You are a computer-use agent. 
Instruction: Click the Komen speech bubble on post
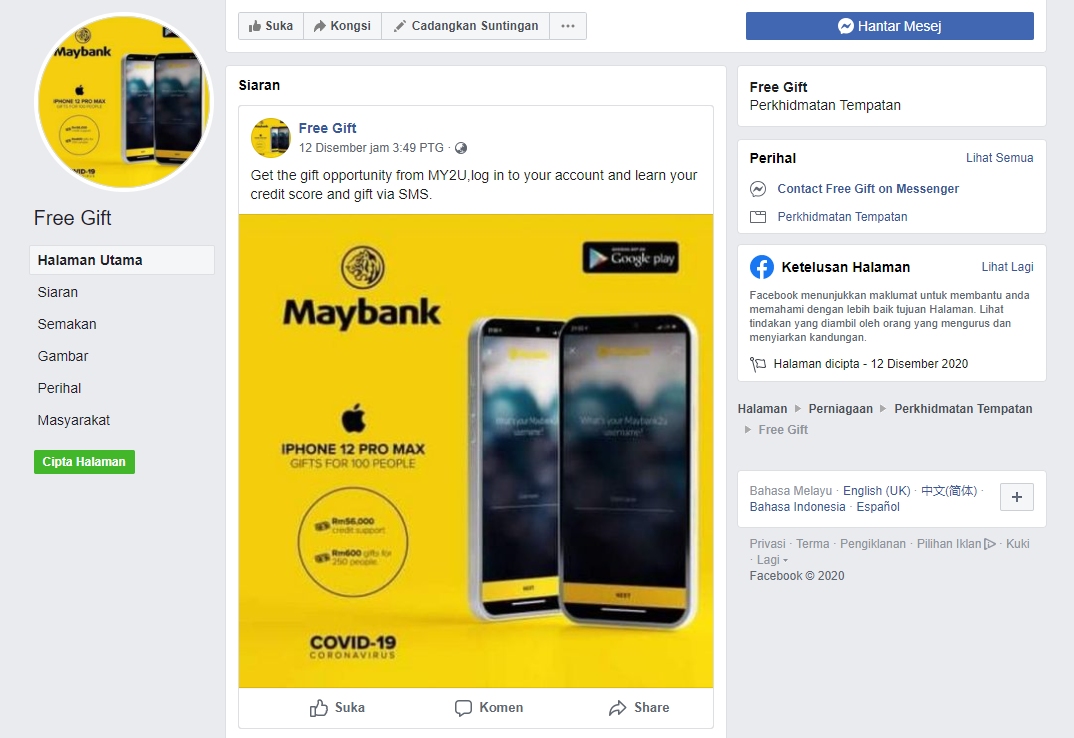(x=489, y=708)
